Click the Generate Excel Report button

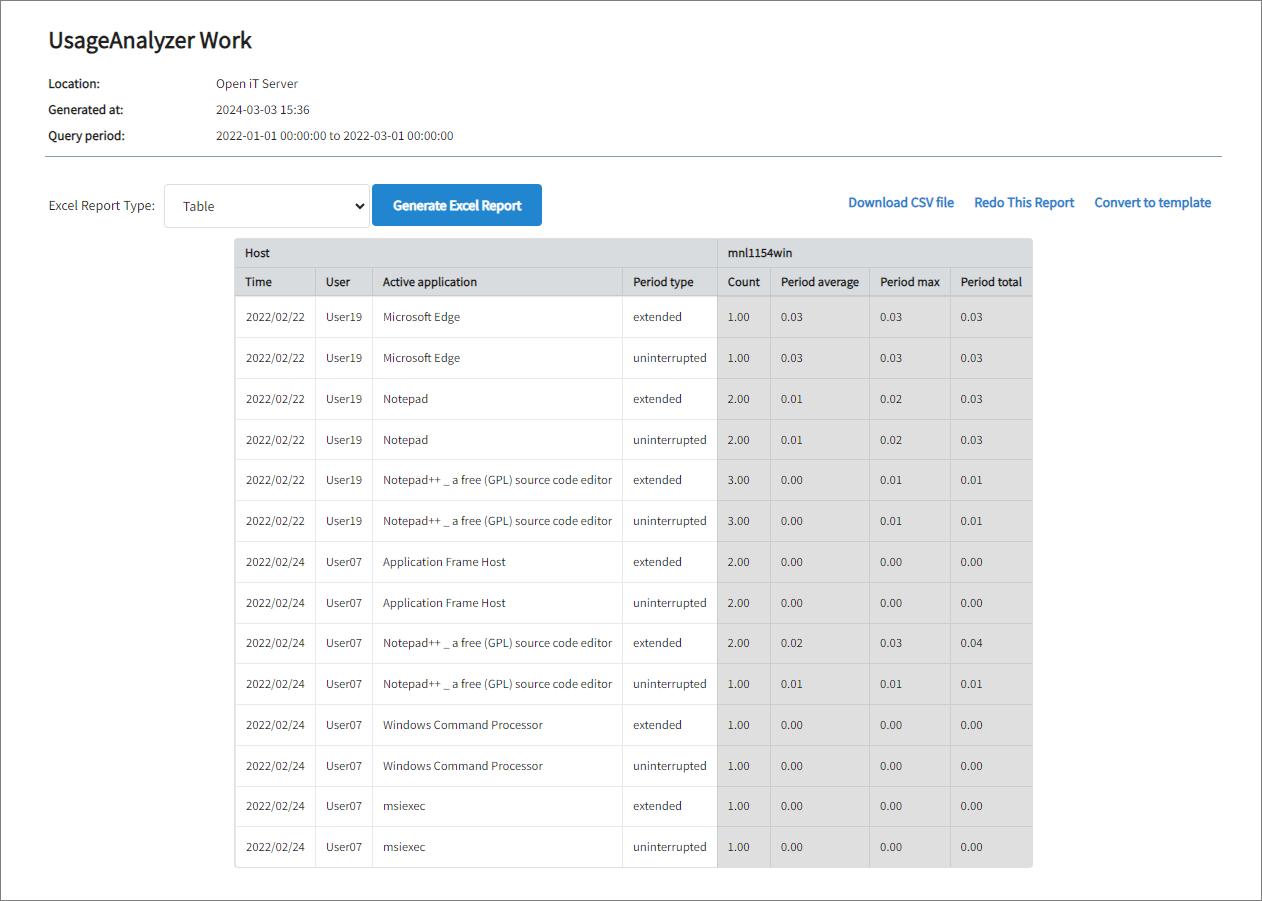[456, 205]
